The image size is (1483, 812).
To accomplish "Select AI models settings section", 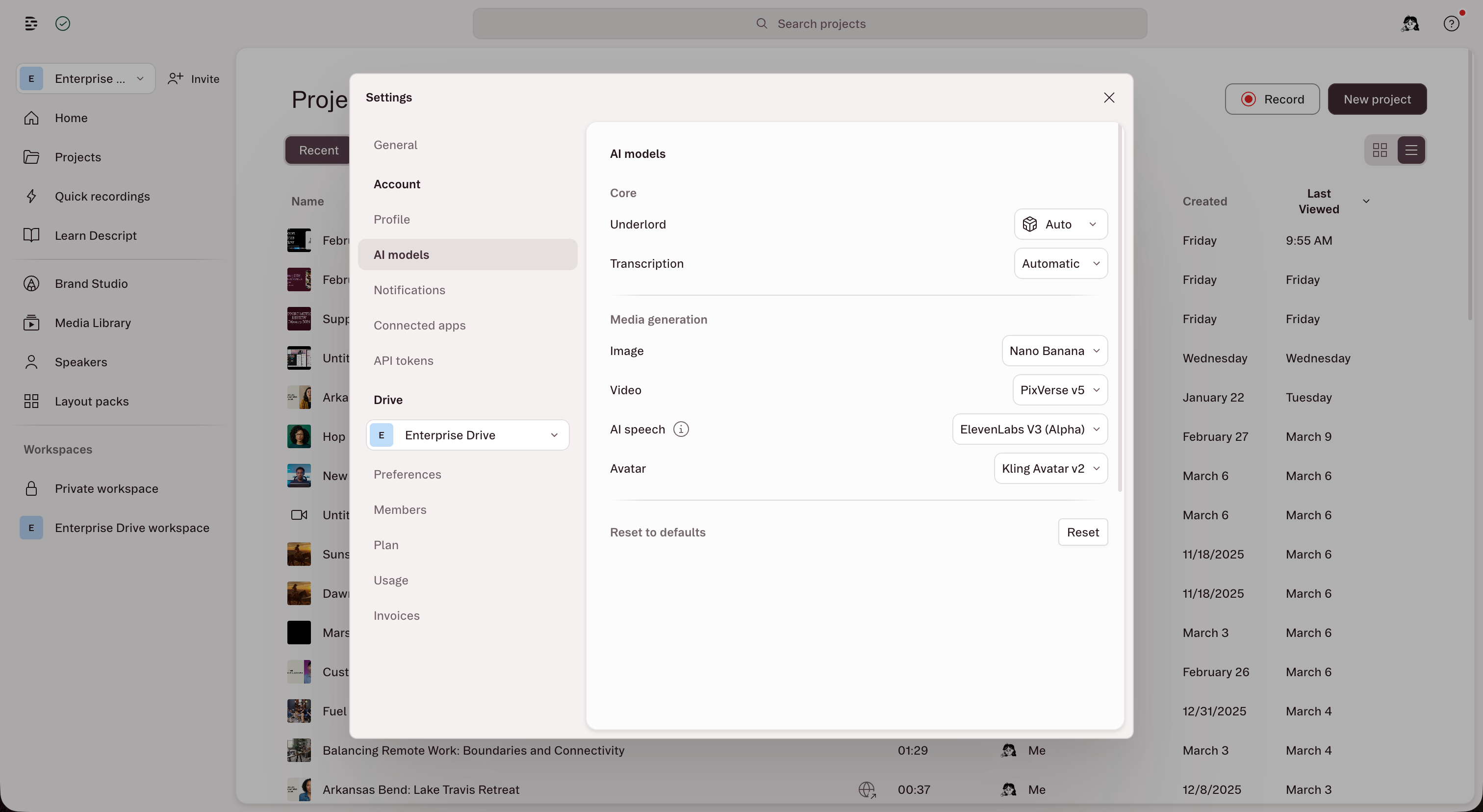I will click(467, 255).
